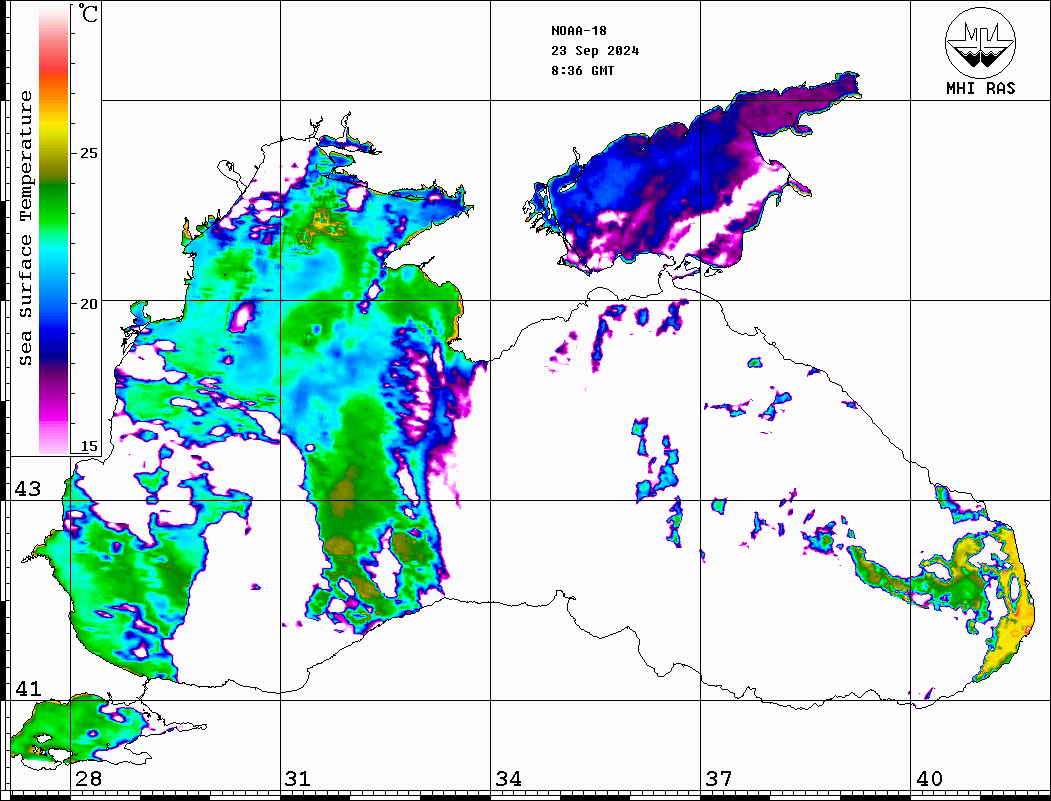Click the MHI RAS logo emblem
The width and height of the screenshot is (1051, 801).
980,42
